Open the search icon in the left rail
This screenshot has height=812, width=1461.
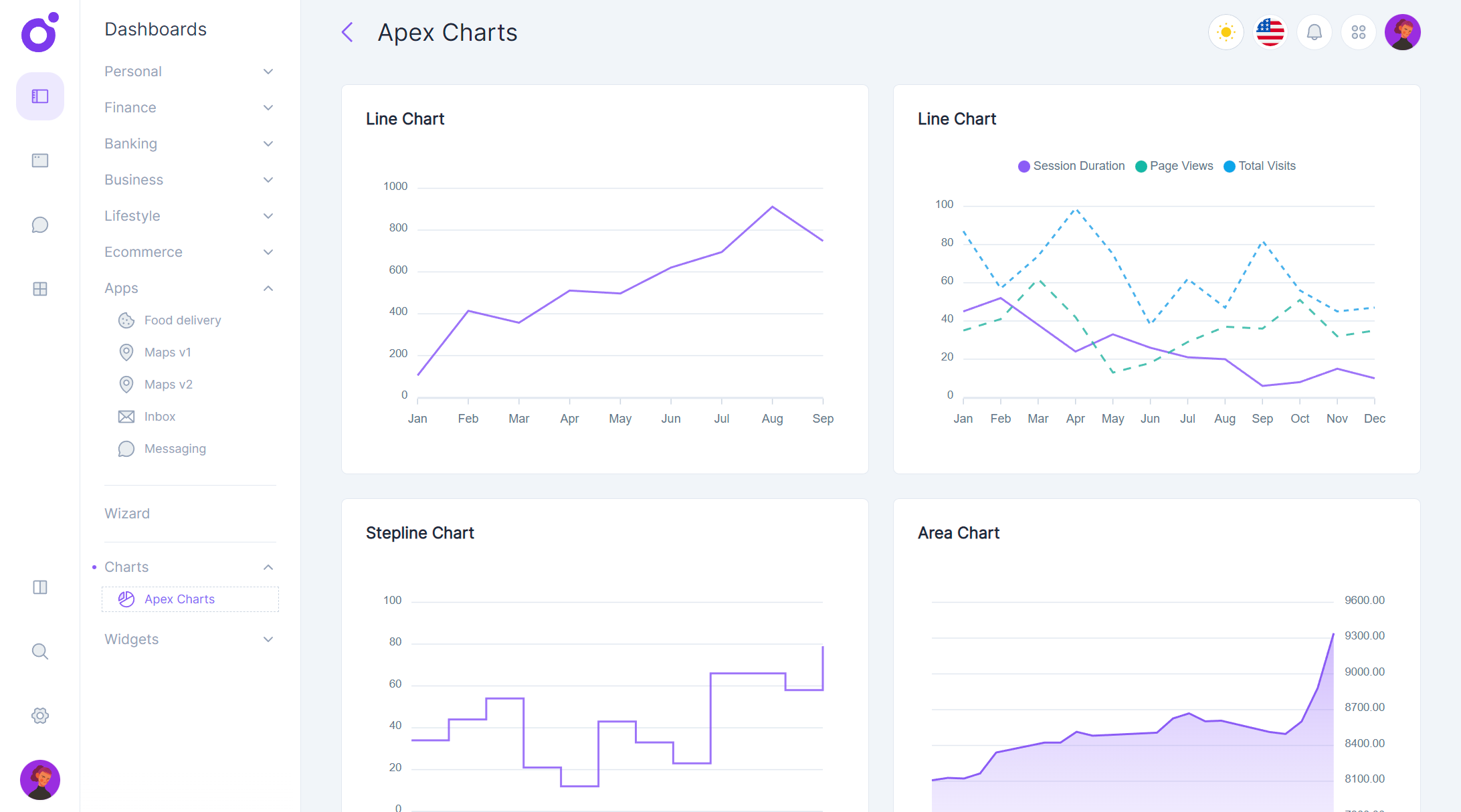(39, 651)
